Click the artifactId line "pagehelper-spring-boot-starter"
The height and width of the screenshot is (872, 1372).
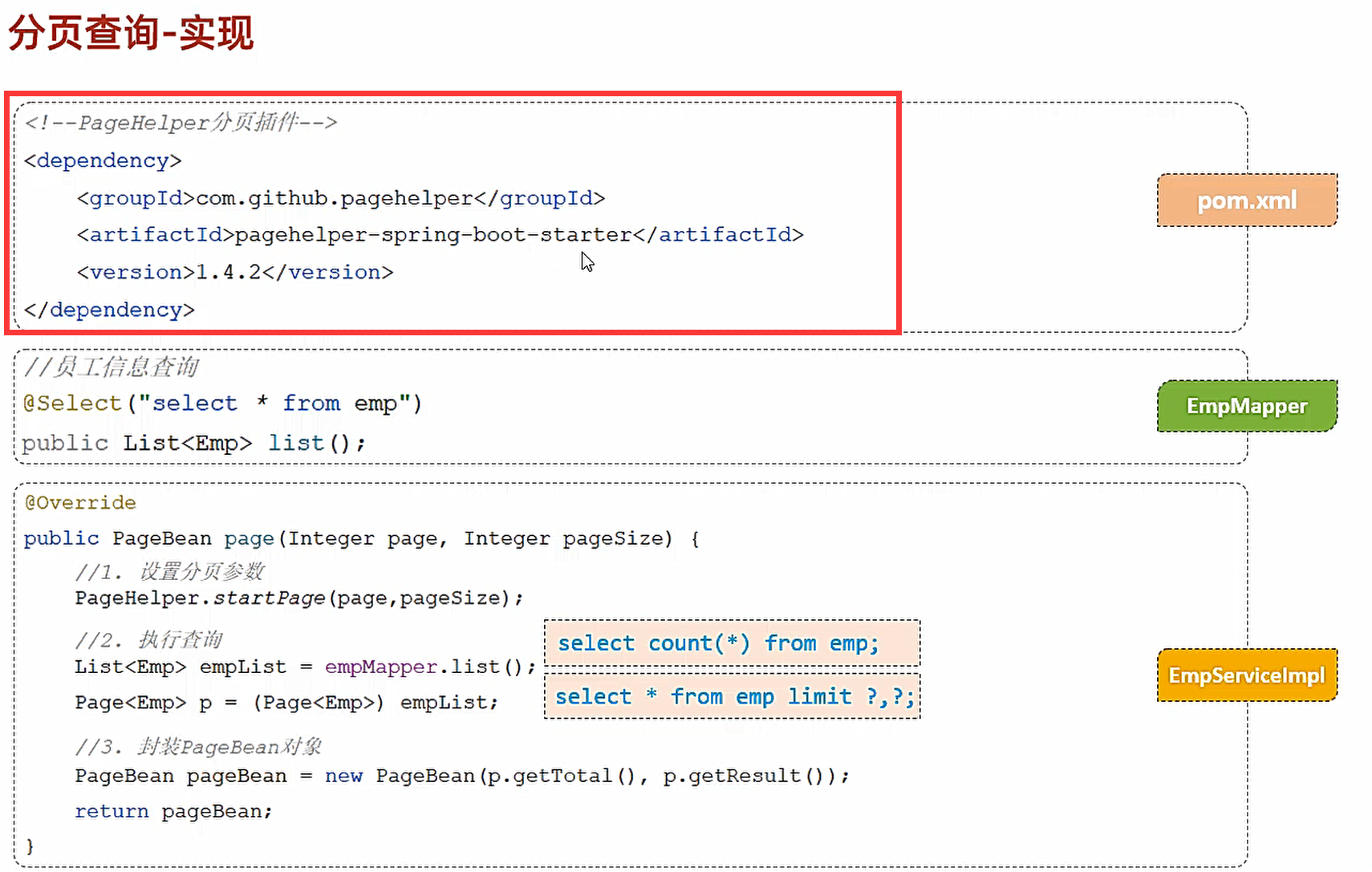440,234
